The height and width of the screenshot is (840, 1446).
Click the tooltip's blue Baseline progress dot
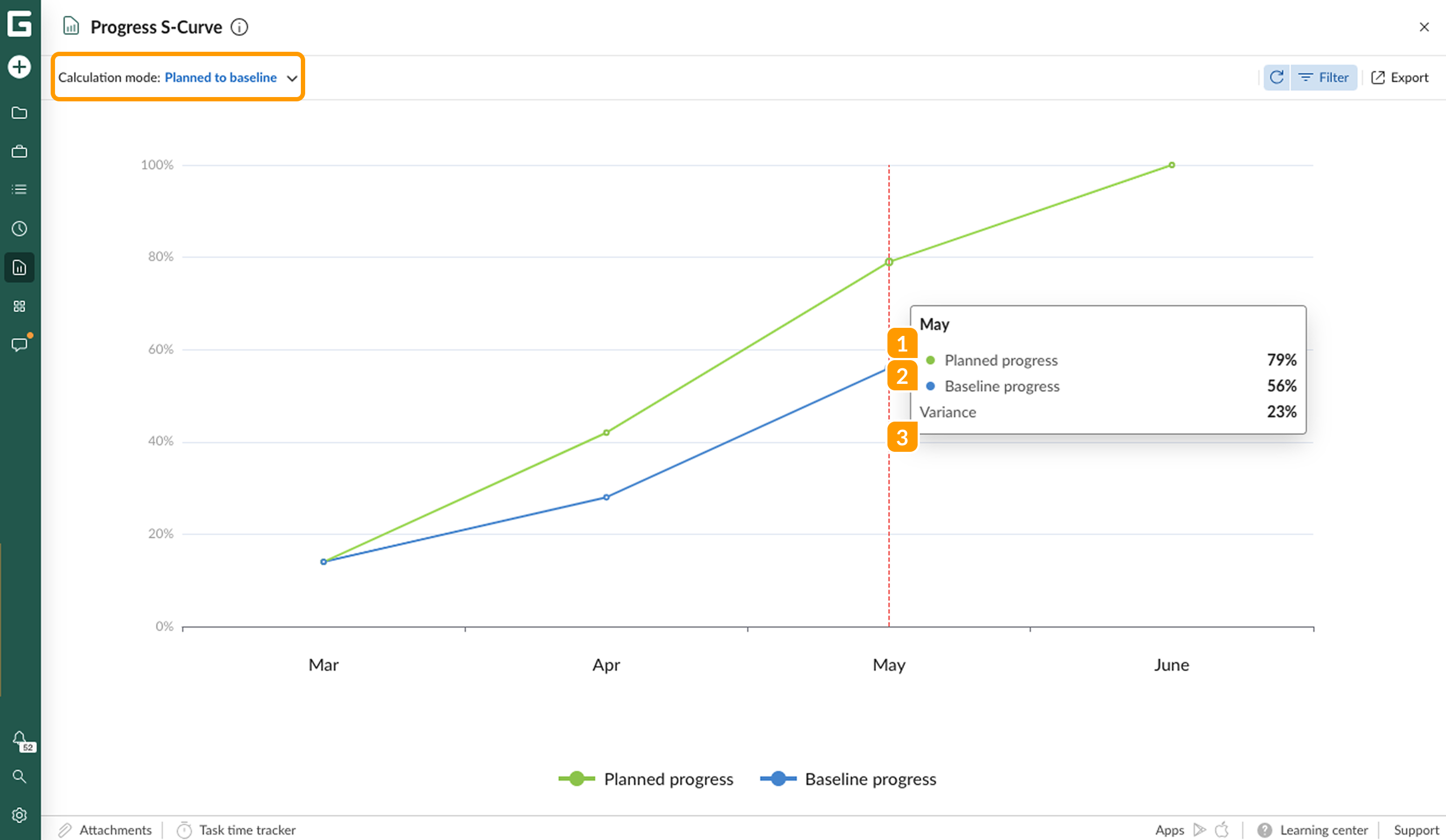pos(931,386)
